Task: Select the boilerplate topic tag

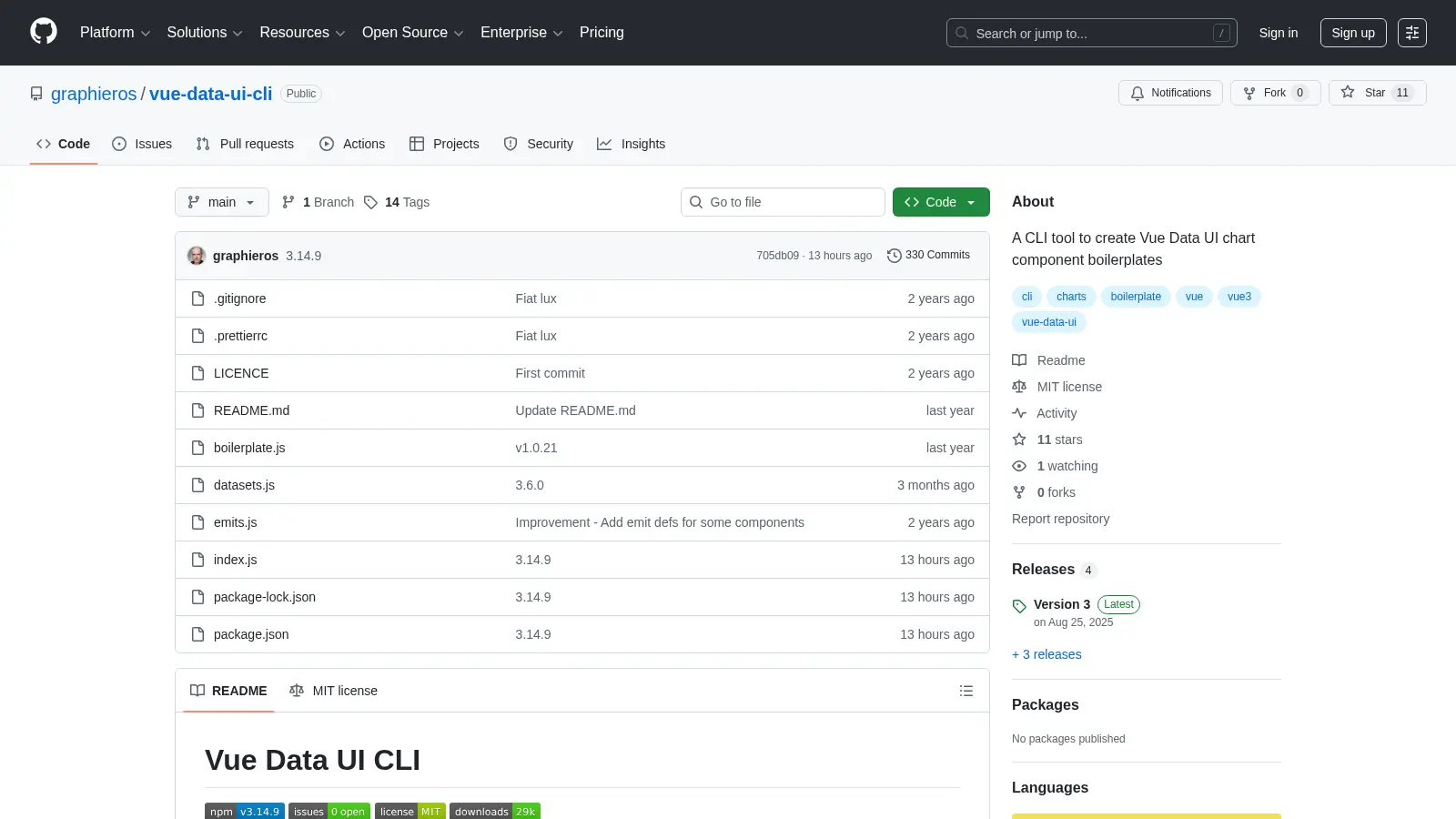Action: coord(1136,297)
